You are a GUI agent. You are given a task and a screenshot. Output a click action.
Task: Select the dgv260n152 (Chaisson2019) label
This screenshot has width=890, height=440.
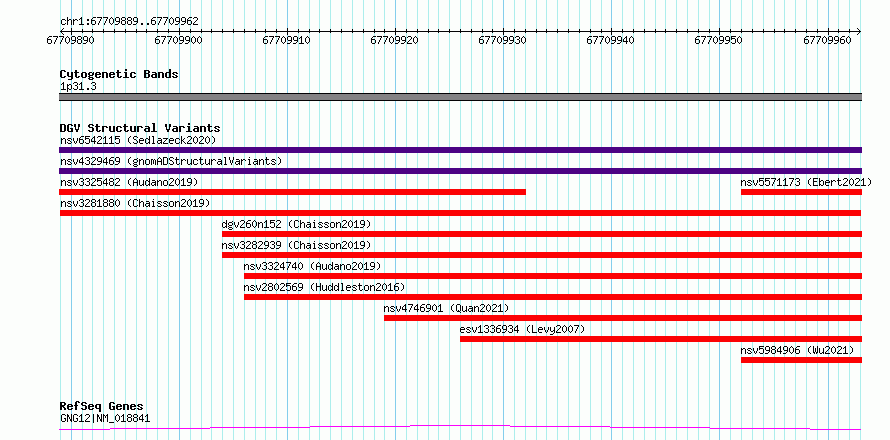[x=296, y=224]
